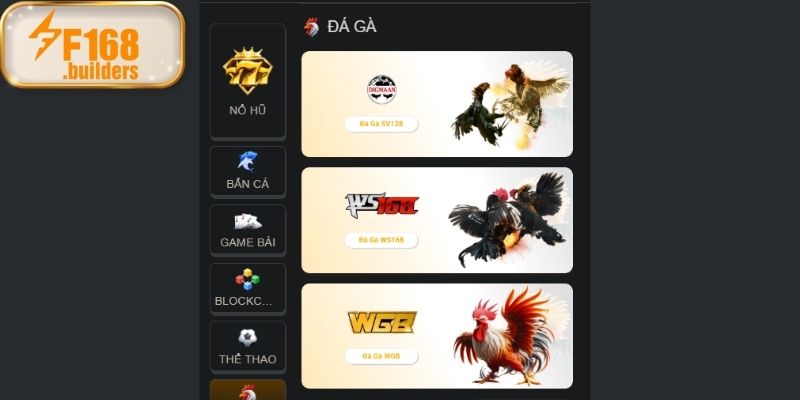Click the Đá Gà WGB button

point(381,356)
